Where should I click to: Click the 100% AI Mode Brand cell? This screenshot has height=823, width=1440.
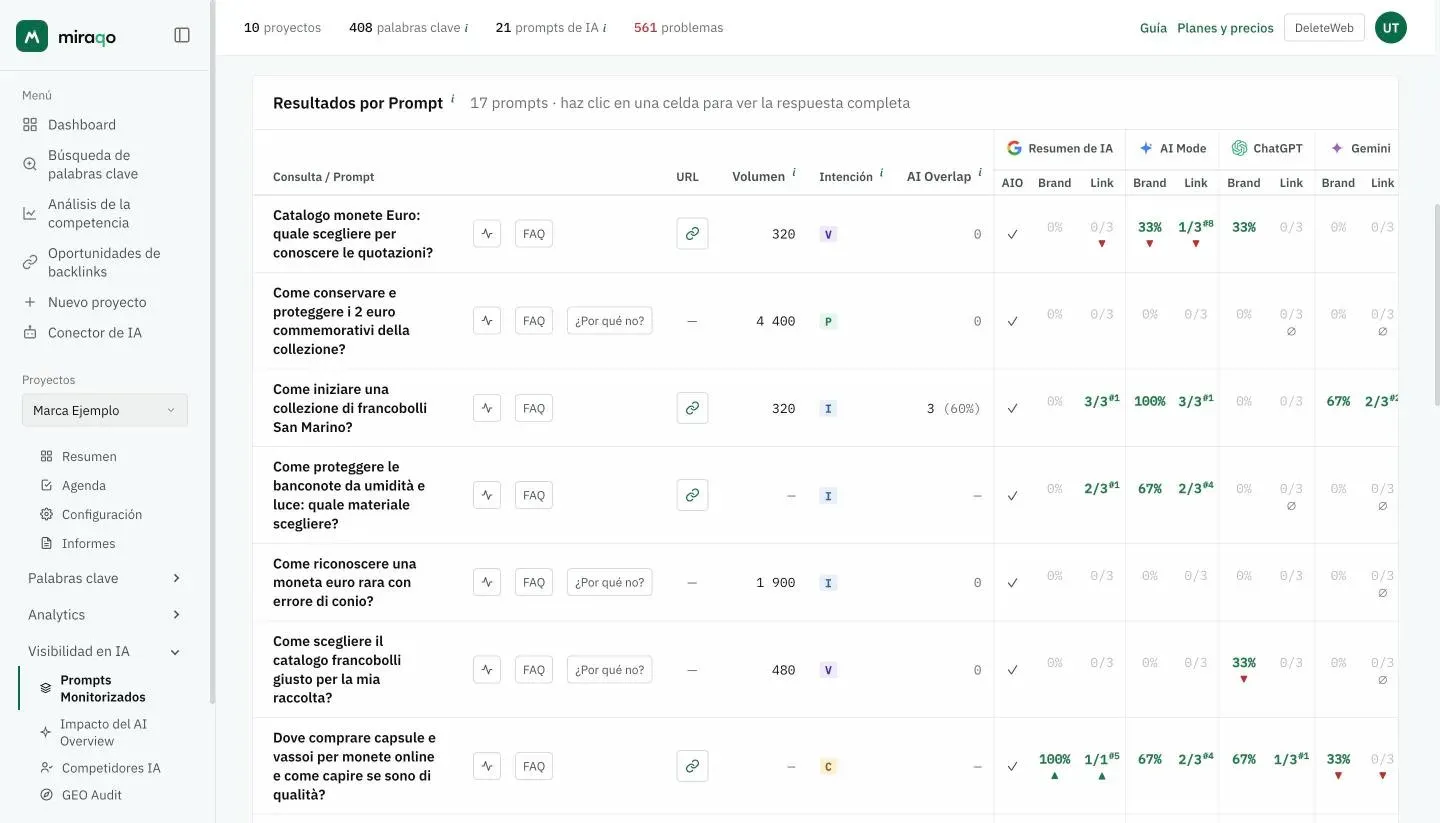[x=1150, y=401]
